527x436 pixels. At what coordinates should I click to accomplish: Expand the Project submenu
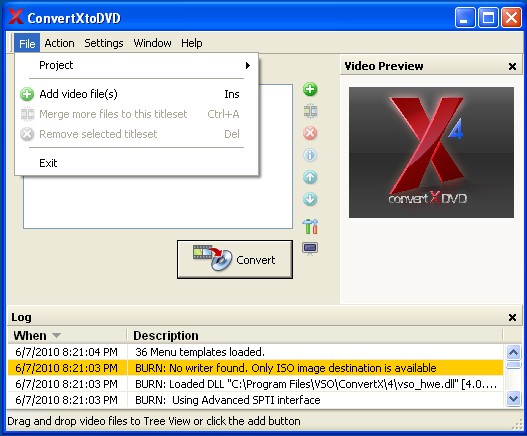(137, 65)
